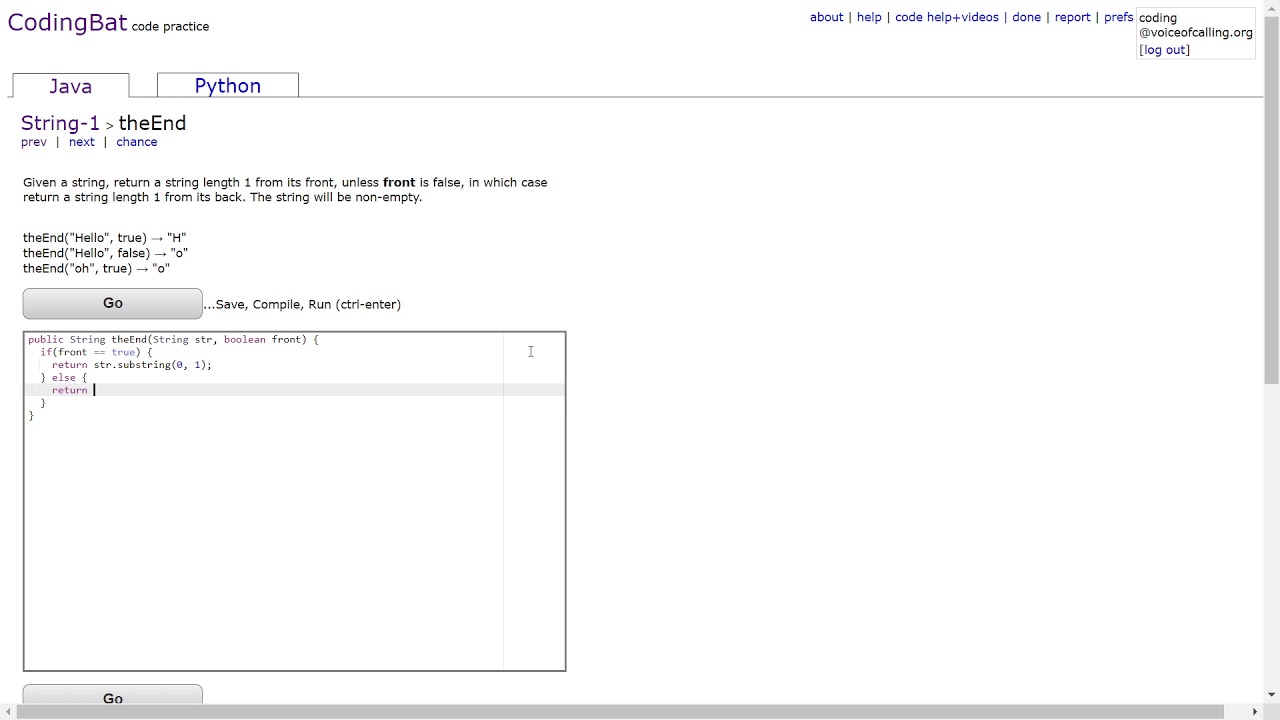Click the bottom Go button below editor
This screenshot has width=1280, height=720.
click(113, 697)
